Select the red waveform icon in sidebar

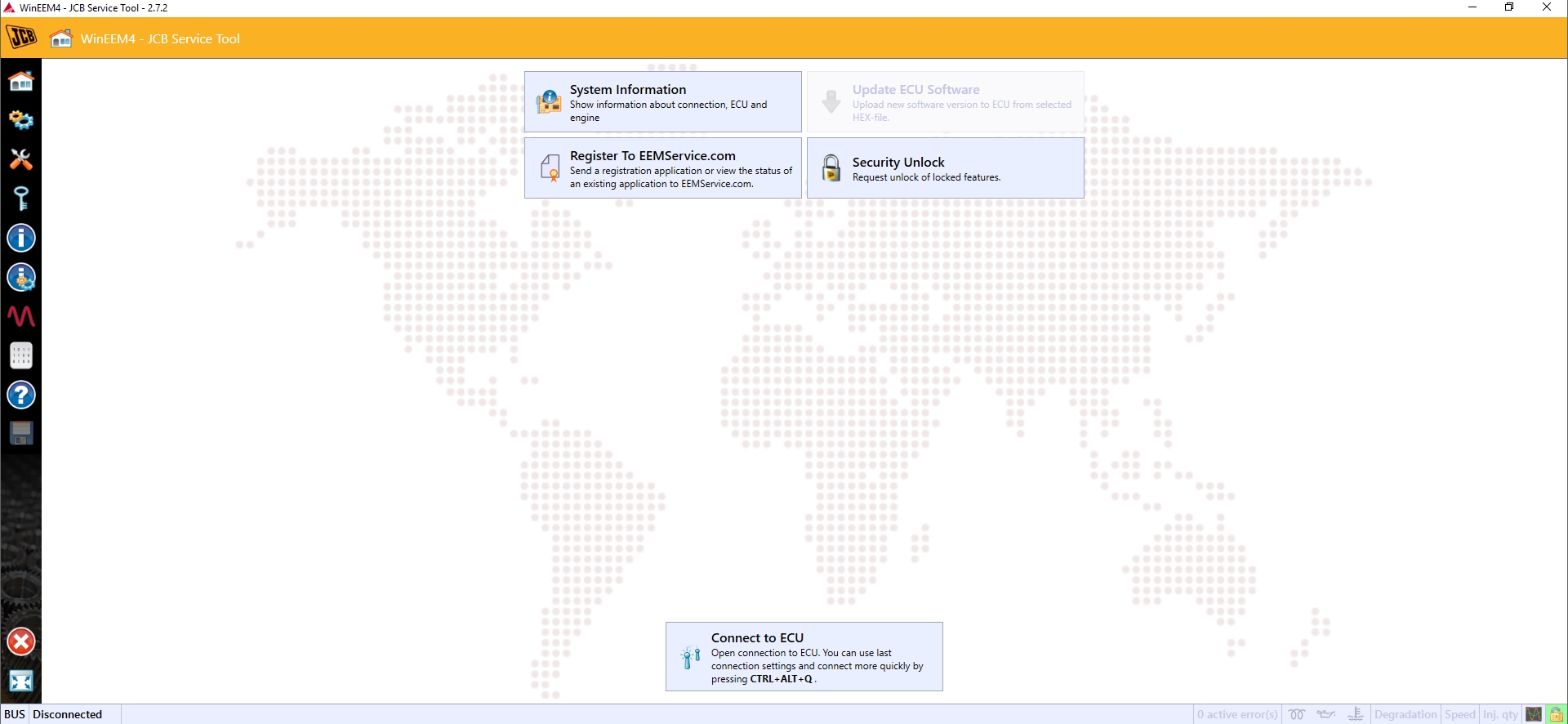(21, 316)
